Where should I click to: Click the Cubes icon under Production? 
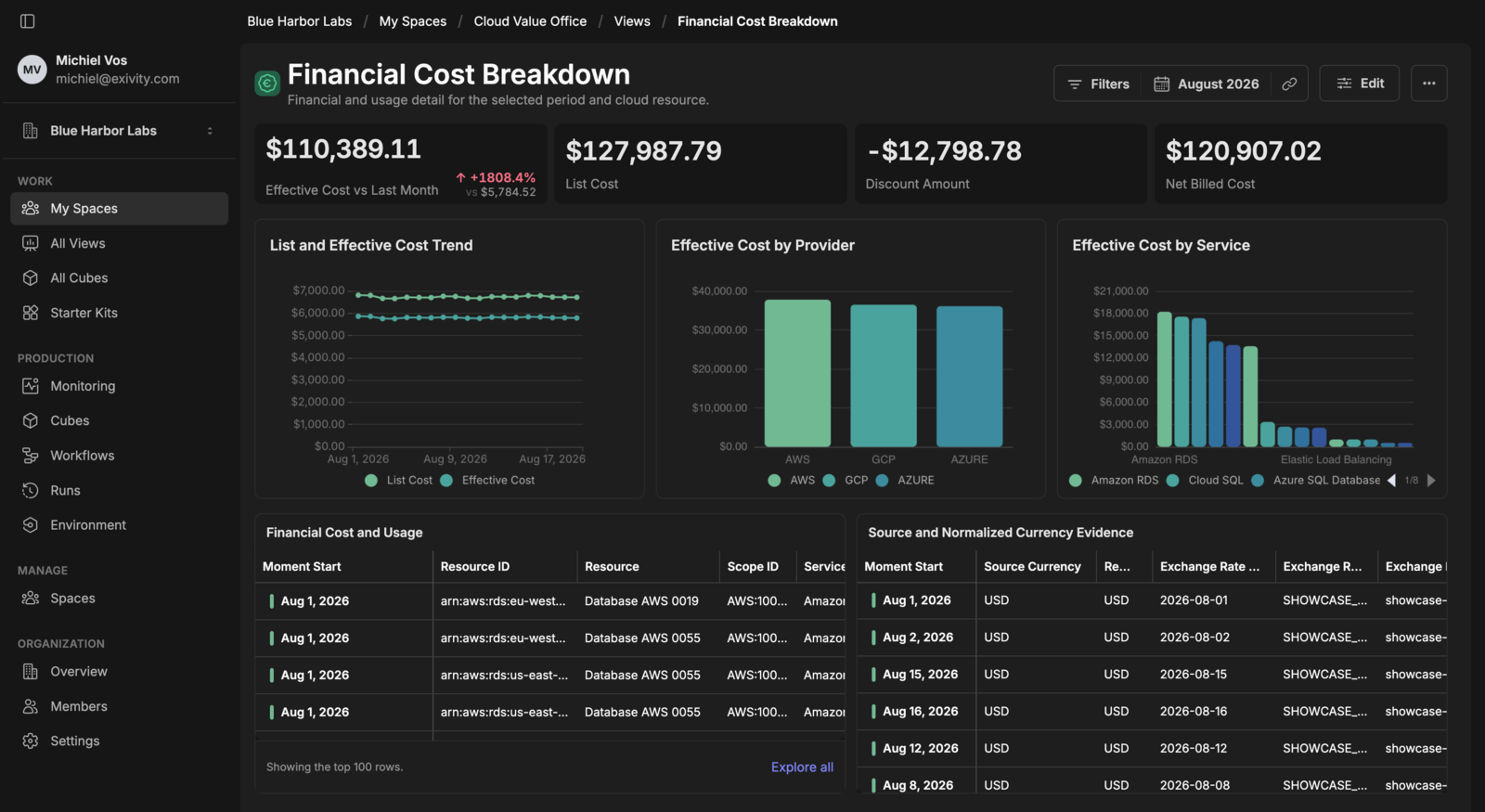click(31, 420)
